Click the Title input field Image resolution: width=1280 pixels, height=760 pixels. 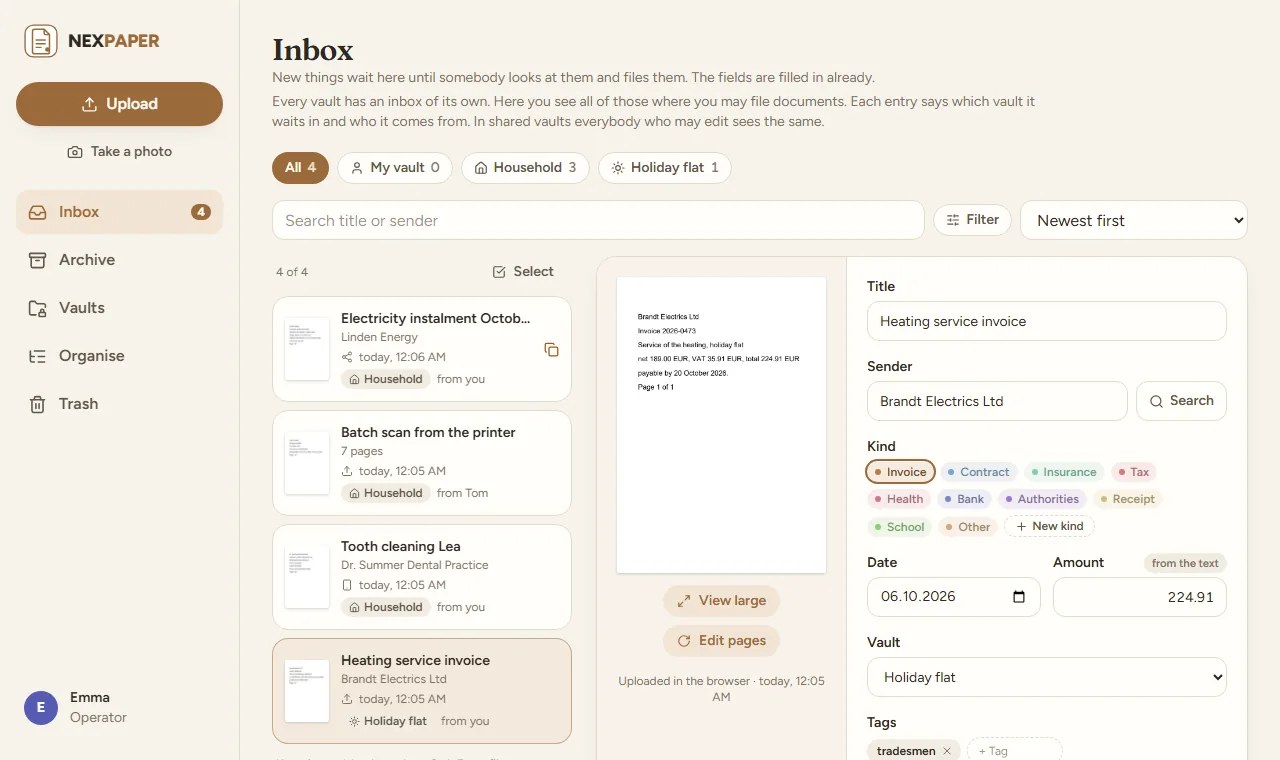tap(1047, 322)
